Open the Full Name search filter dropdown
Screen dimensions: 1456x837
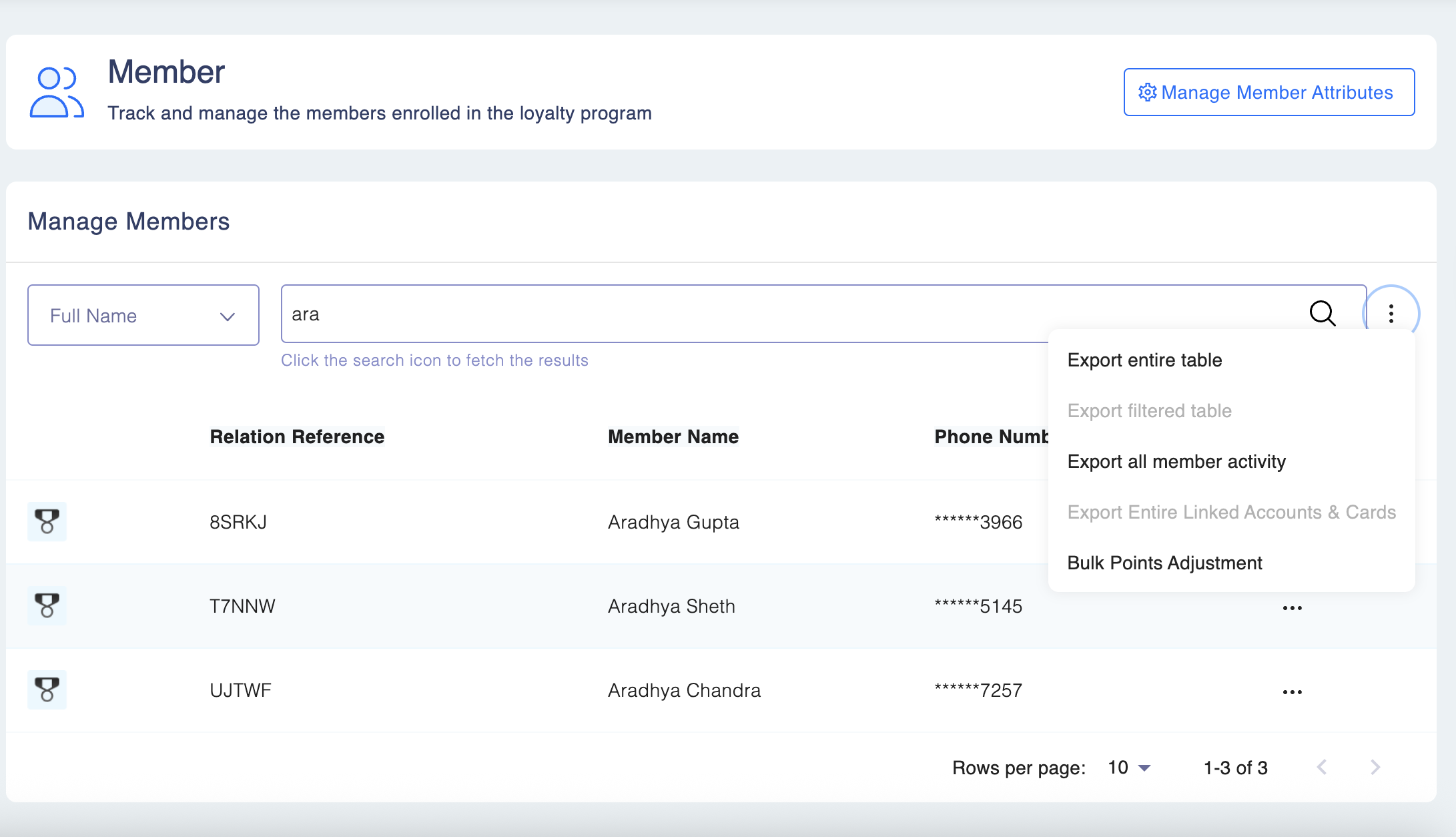143,315
